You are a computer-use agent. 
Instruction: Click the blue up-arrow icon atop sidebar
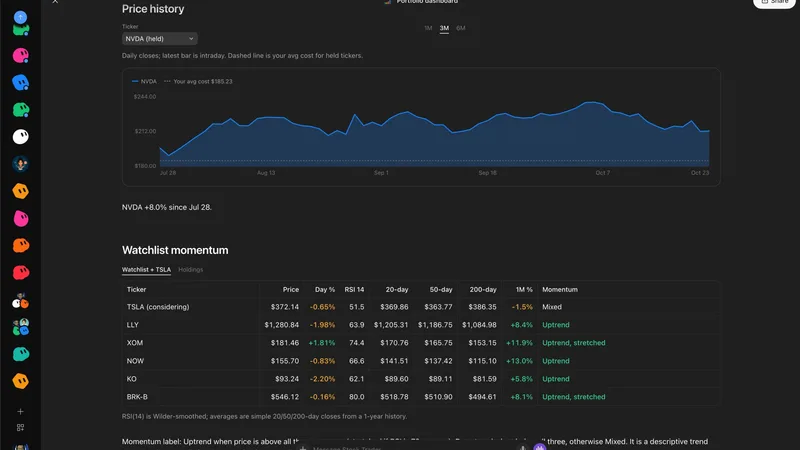pos(20,17)
